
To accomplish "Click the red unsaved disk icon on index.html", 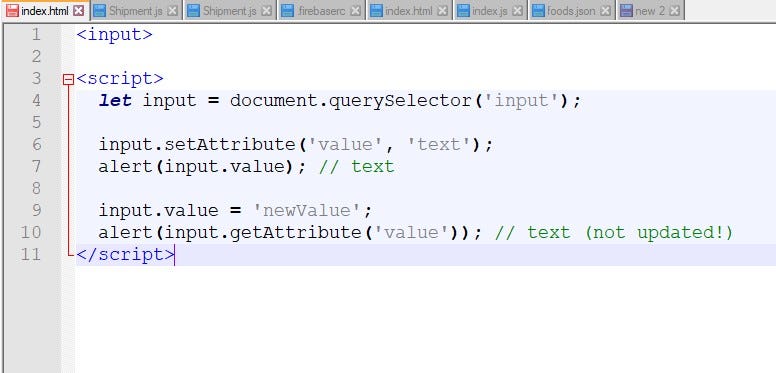I will 12,10.
